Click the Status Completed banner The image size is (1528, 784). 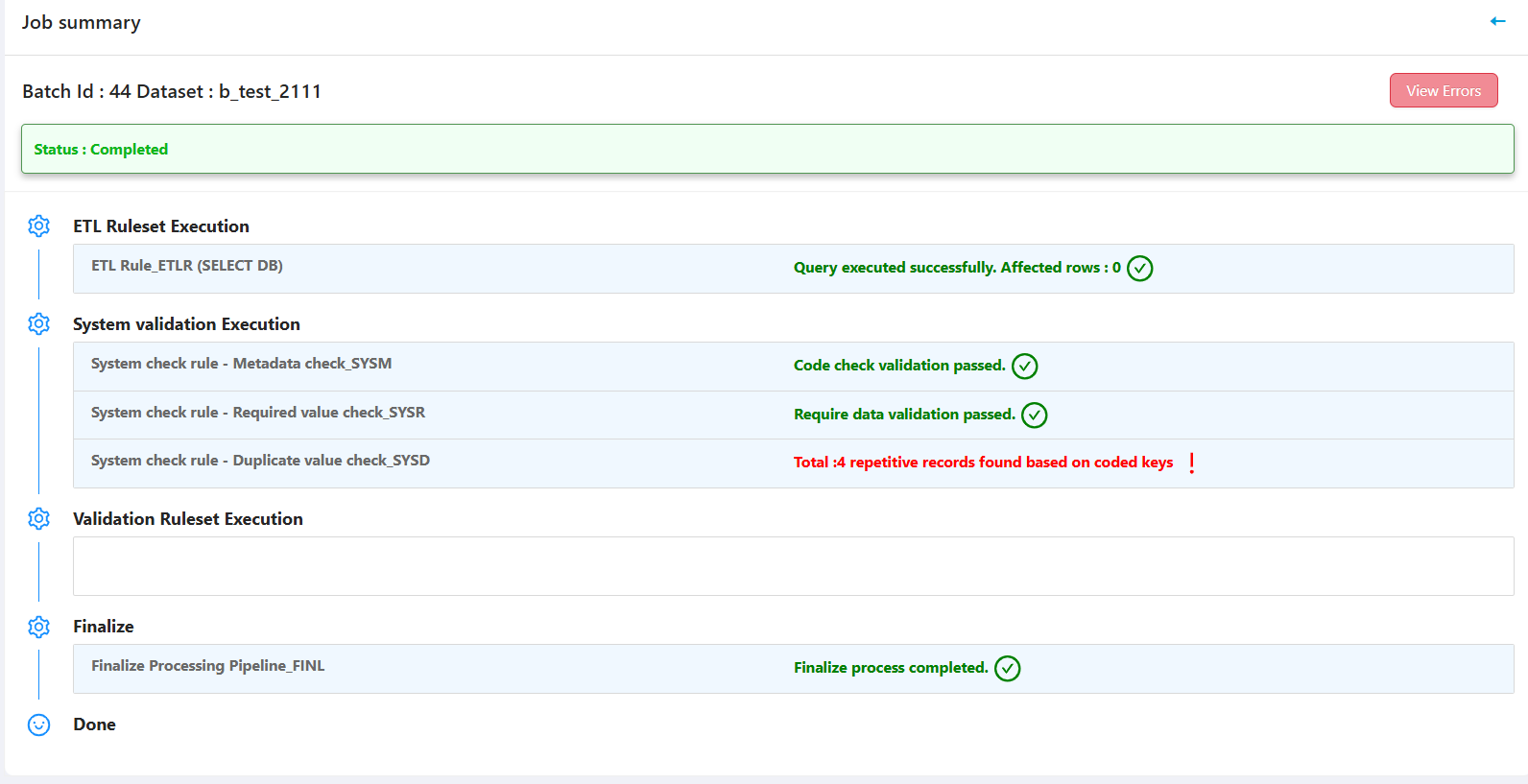pos(767,149)
